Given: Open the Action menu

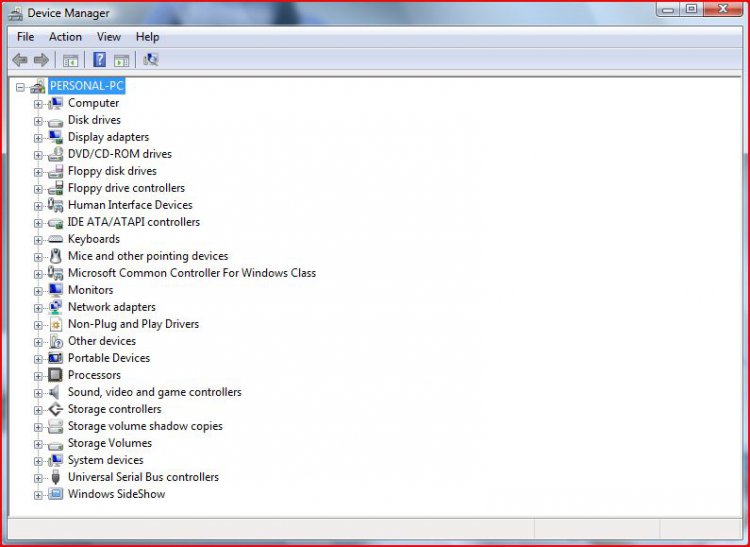Looking at the screenshot, I should pyautogui.click(x=65, y=37).
